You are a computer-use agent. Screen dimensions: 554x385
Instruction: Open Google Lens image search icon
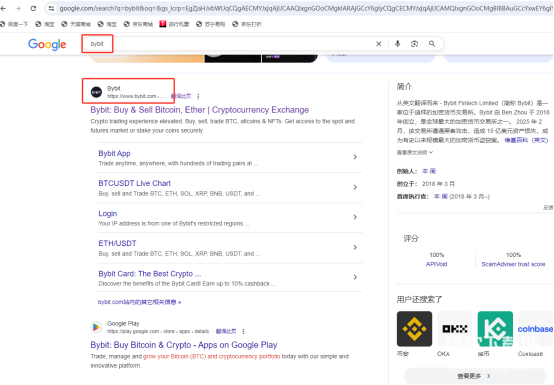[414, 44]
